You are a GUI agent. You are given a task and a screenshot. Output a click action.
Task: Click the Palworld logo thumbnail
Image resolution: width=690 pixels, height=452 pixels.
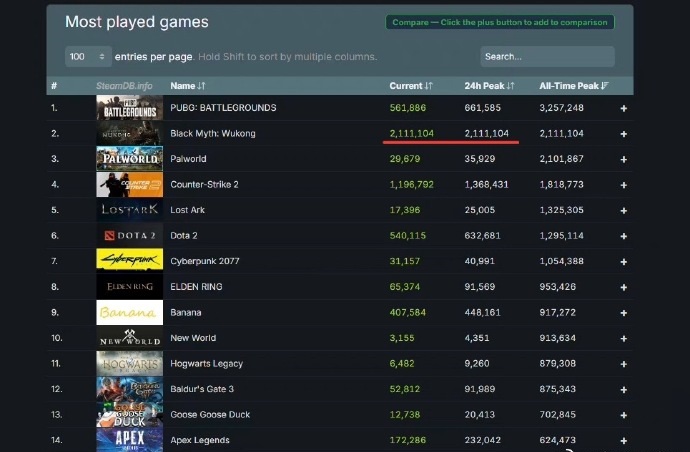point(129,159)
